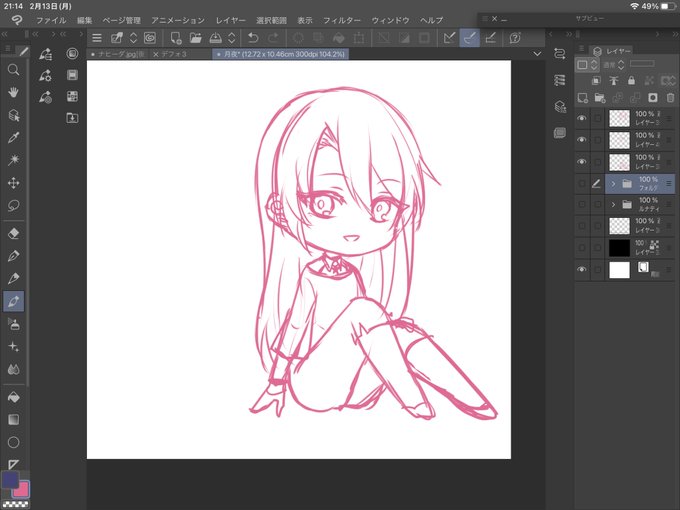
Task: Toggle set as reference layer lighthouse
Action: tap(614, 80)
